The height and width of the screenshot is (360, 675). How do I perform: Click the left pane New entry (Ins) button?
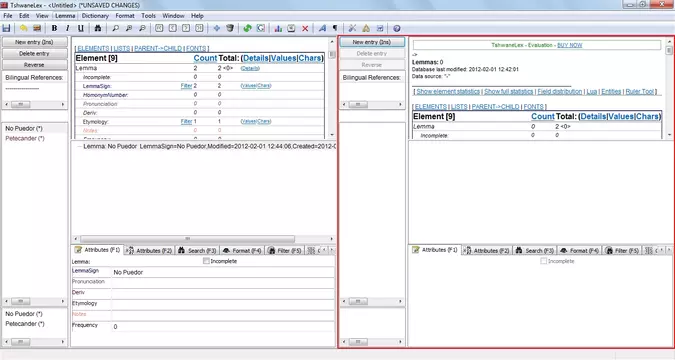[x=34, y=42]
